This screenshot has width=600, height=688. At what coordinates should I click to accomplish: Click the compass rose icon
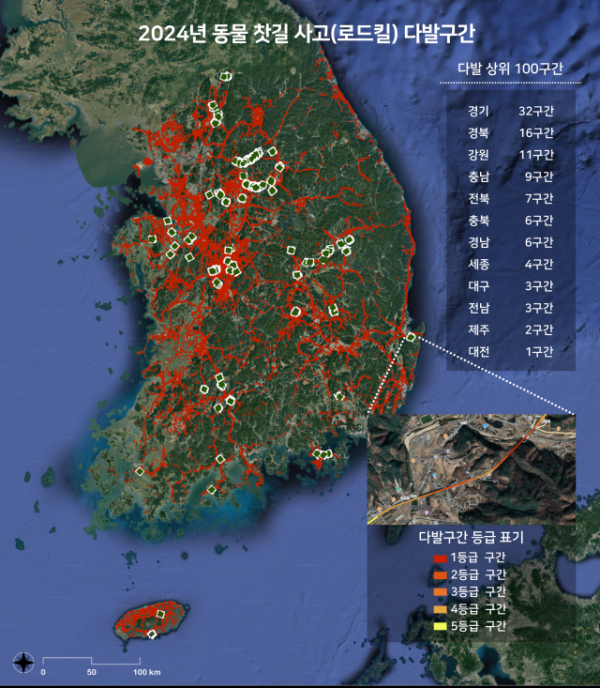coord(25,661)
